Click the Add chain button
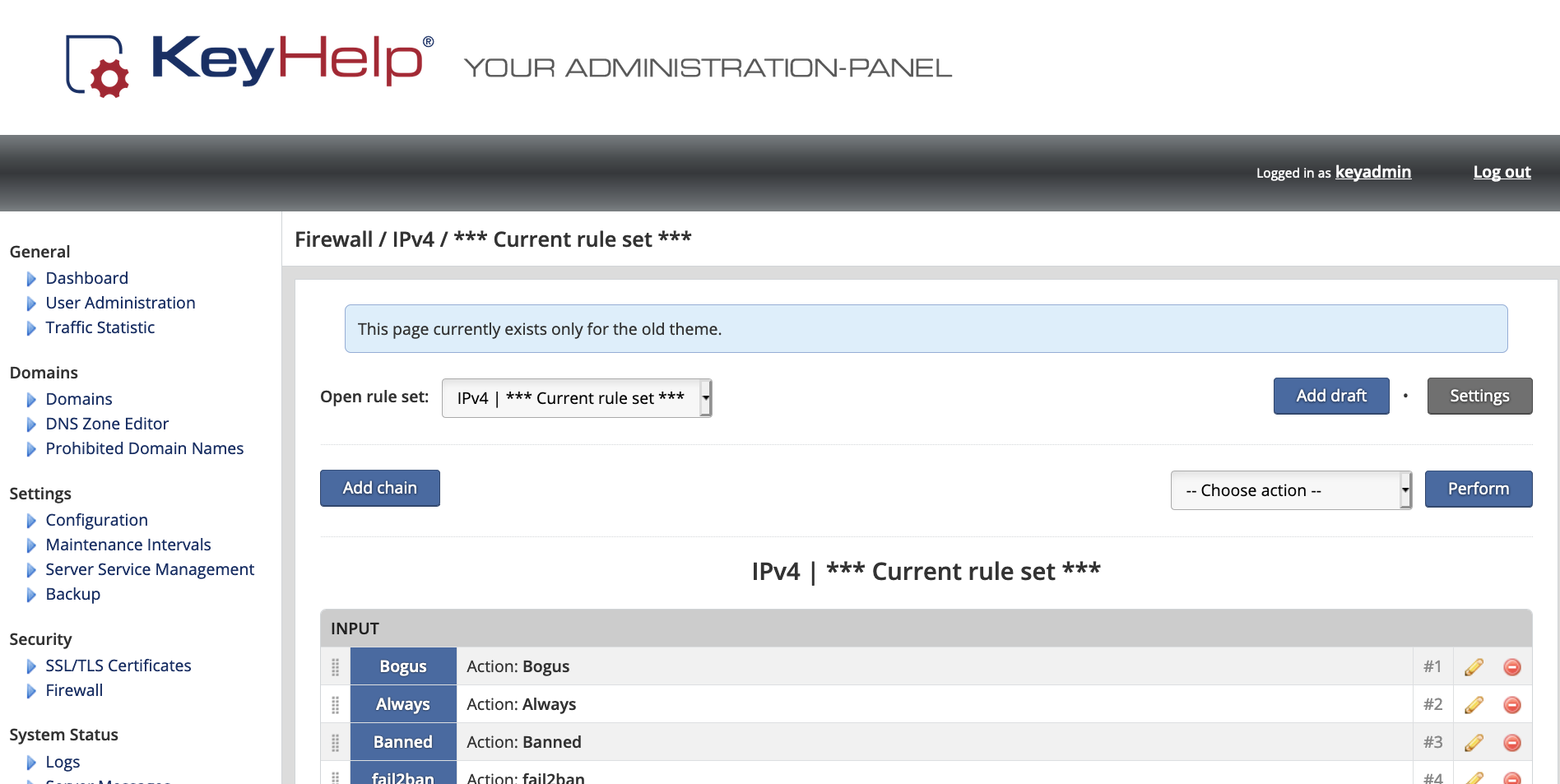Viewport: 1560px width, 784px height. tap(379, 488)
